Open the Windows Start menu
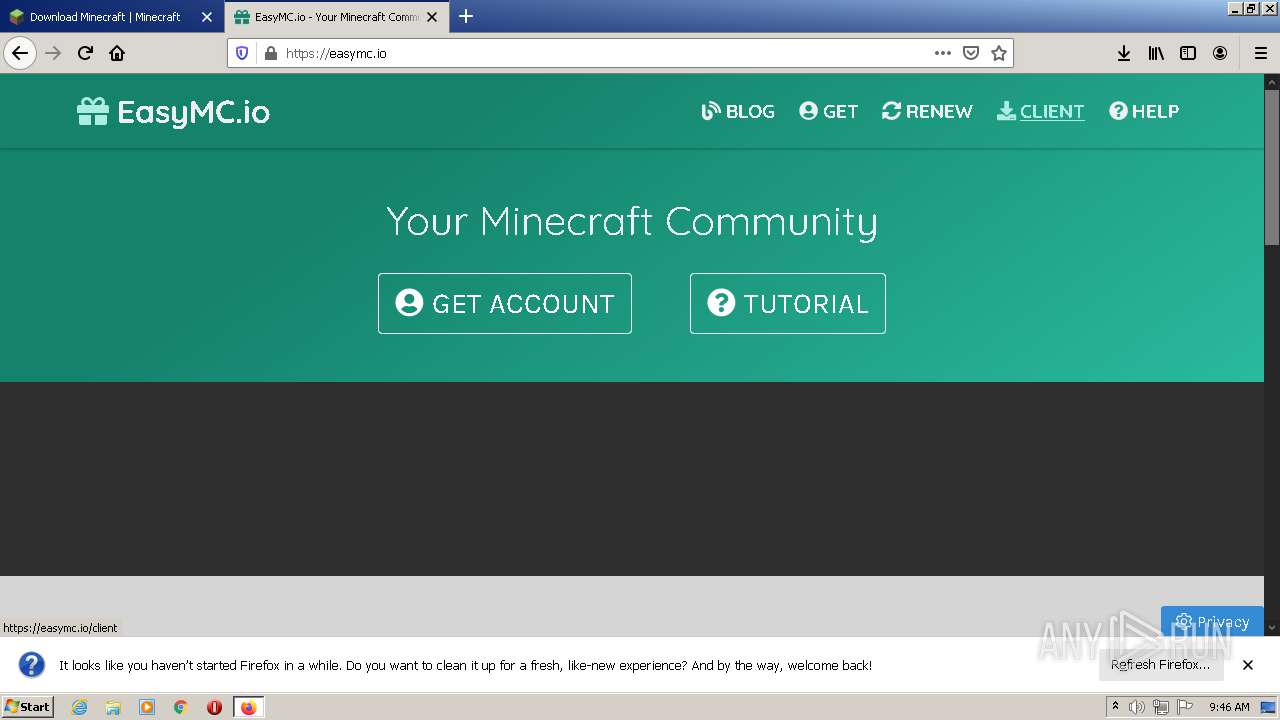 (27, 706)
